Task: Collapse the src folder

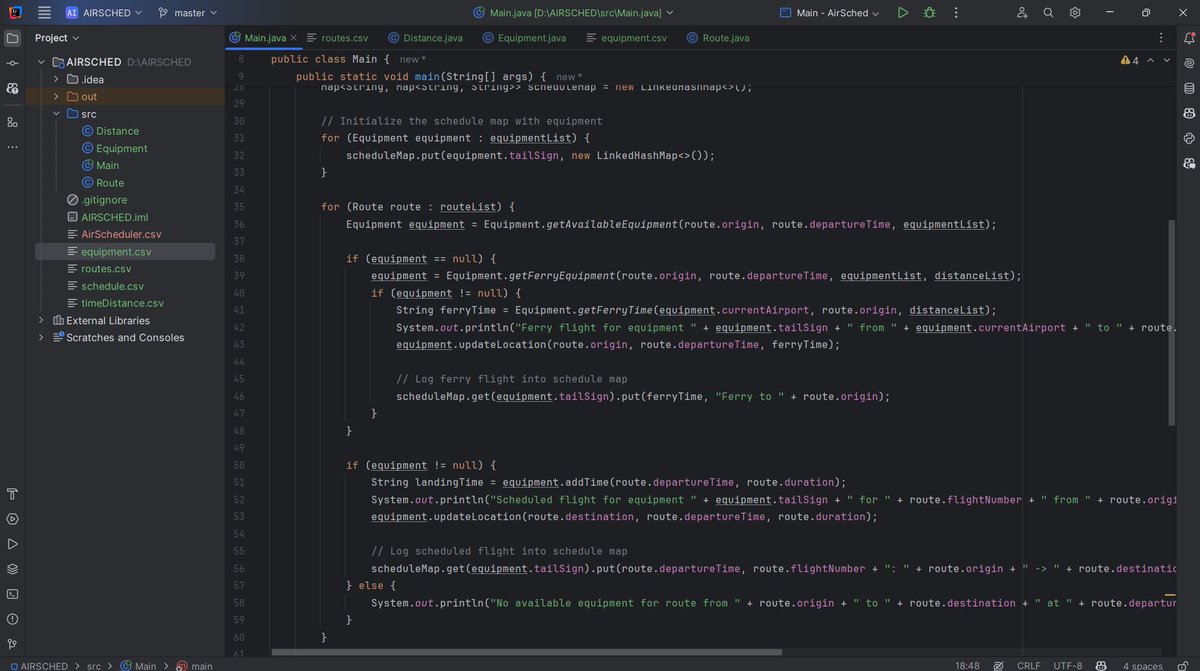Action: pyautogui.click(x=56, y=114)
